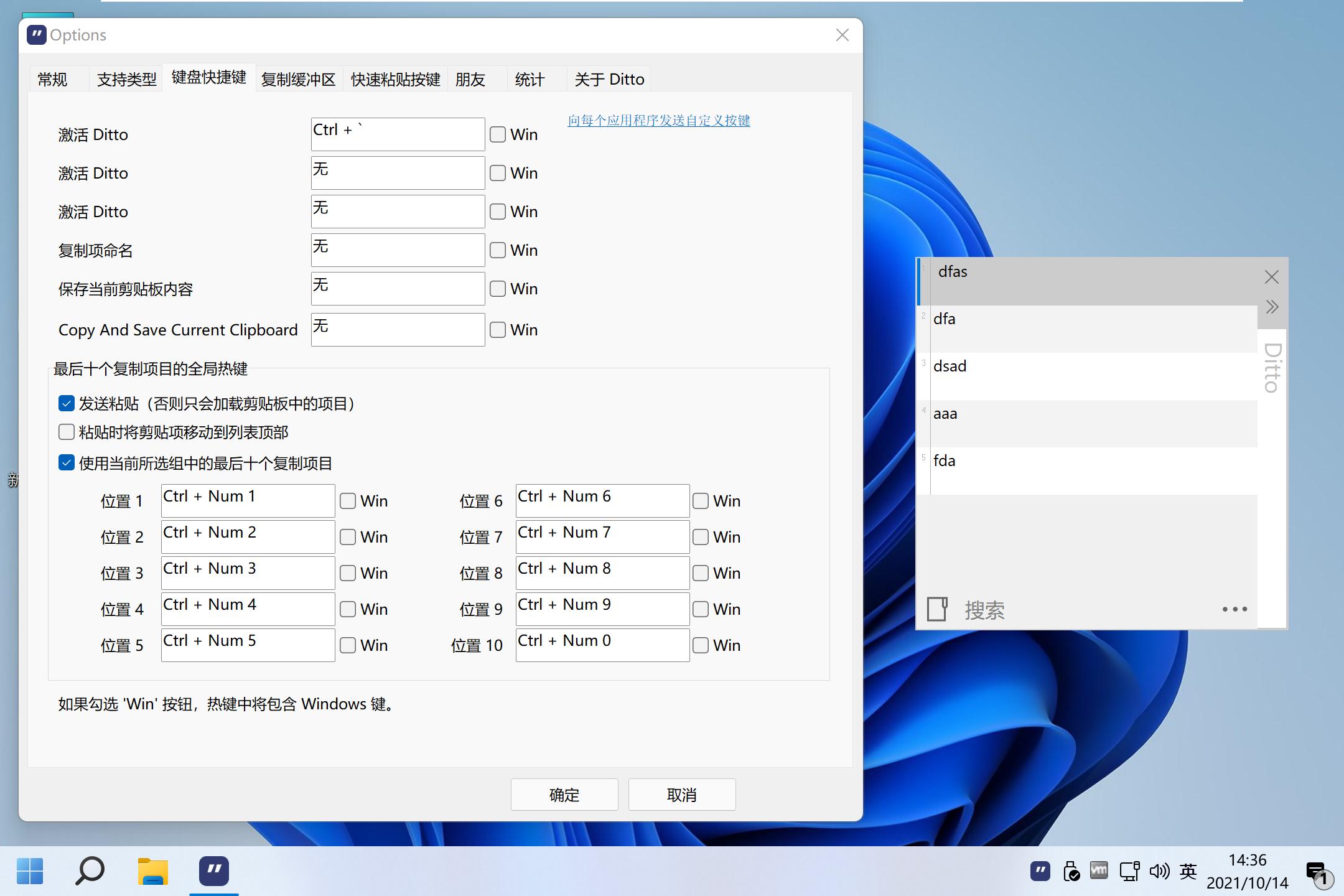Click the Ditto icon in the system tray
The image size is (1344, 896).
tap(1040, 871)
